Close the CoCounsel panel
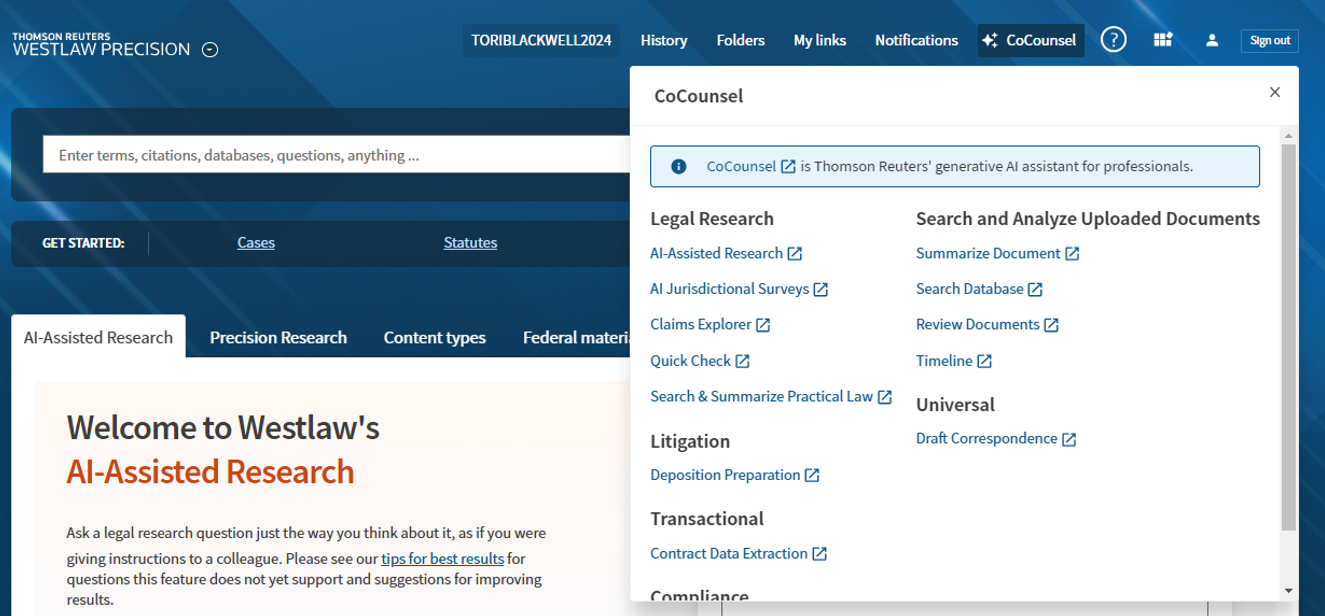The image size is (1325, 616). (x=1274, y=92)
